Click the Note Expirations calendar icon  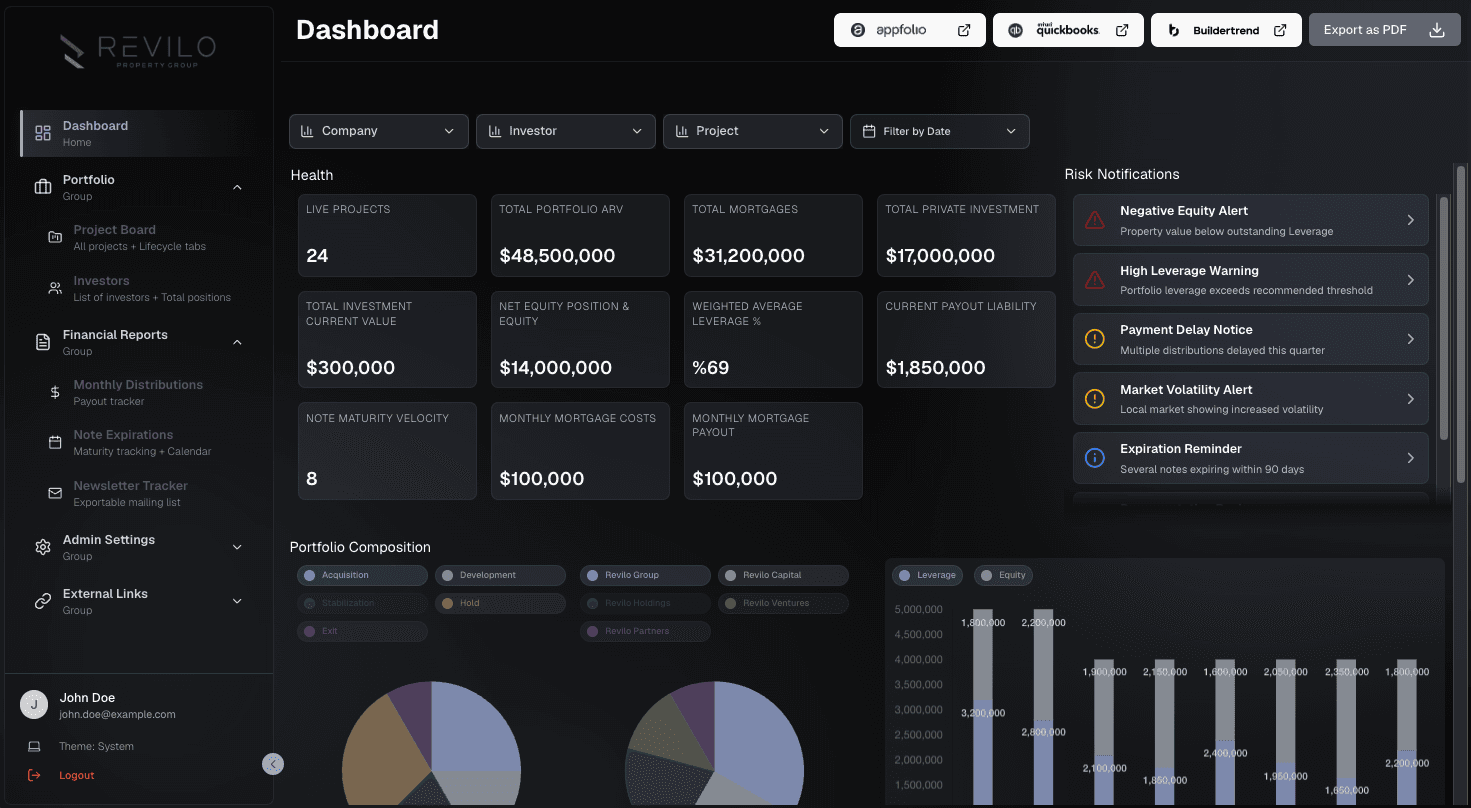click(x=55, y=442)
